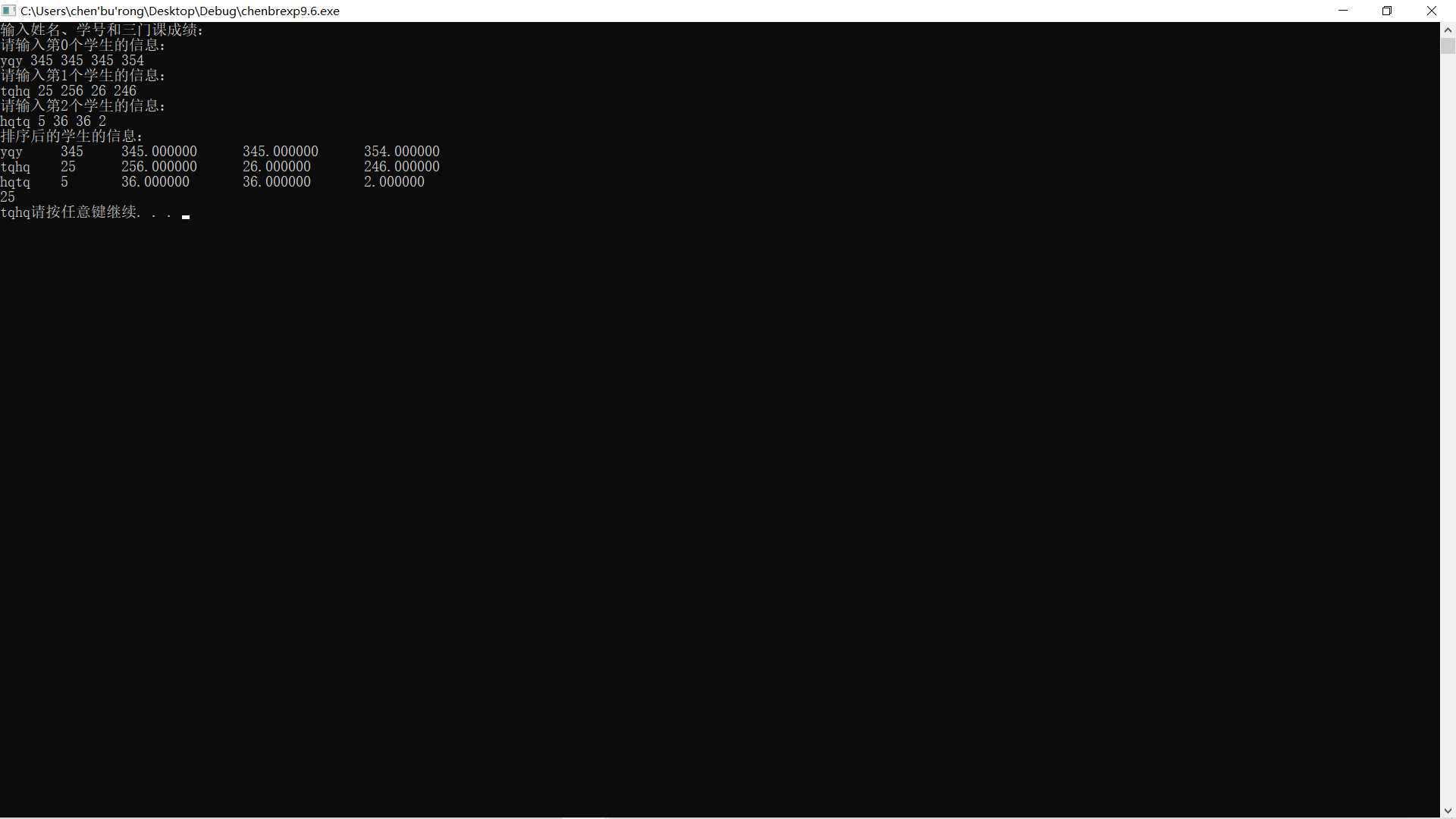1456x819 pixels.
Task: Click the standalone '25' output line
Action: coord(8,197)
